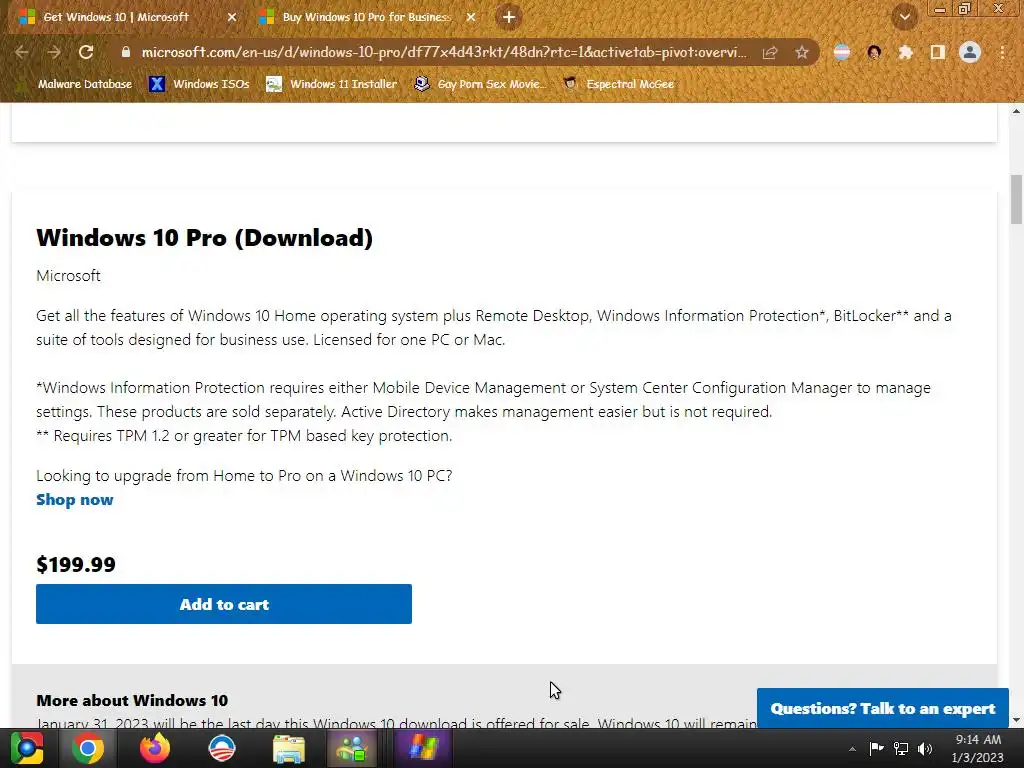Go back with the browser back arrow

(x=21, y=52)
